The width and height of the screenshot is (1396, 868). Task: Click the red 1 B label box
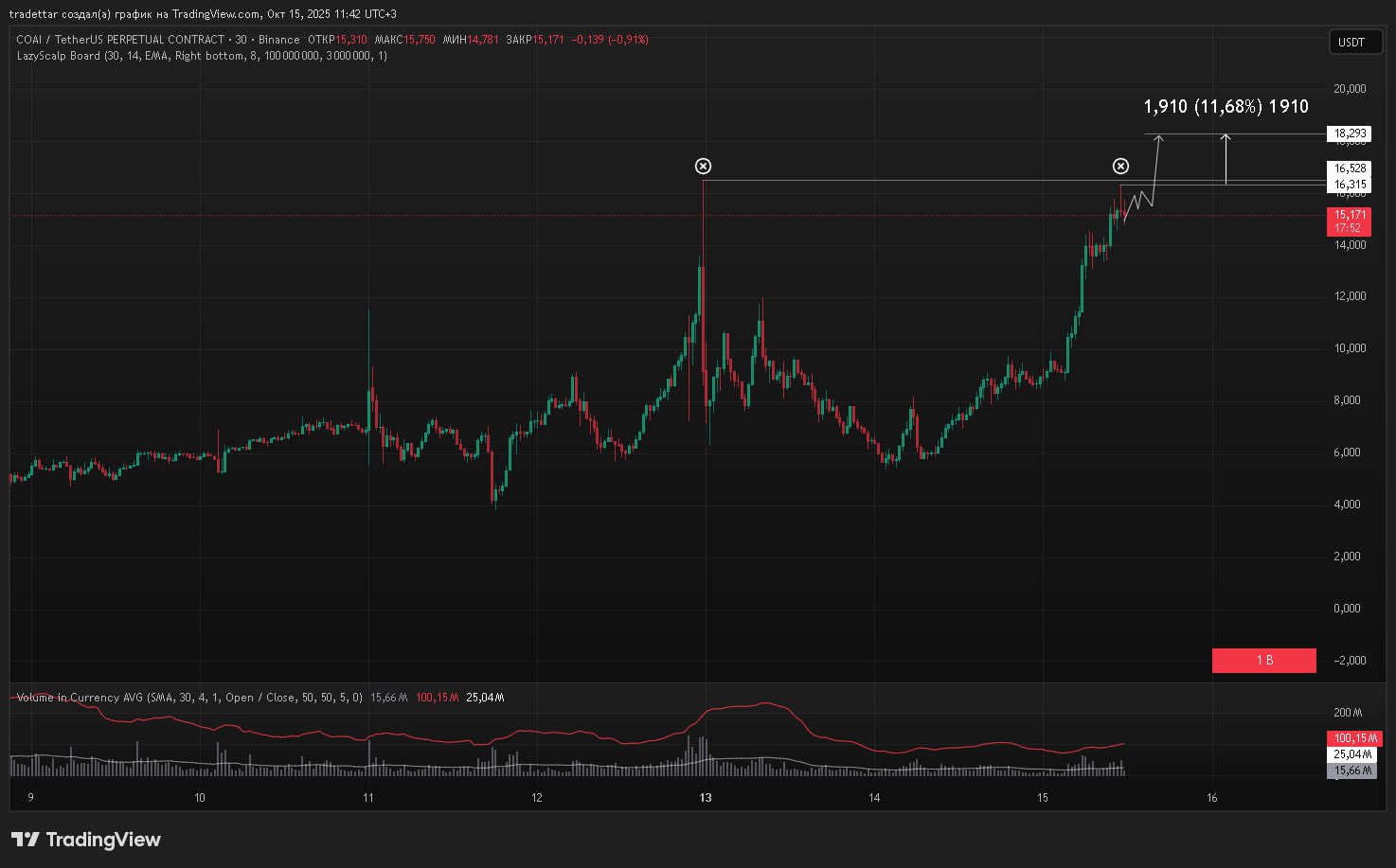click(x=1263, y=660)
